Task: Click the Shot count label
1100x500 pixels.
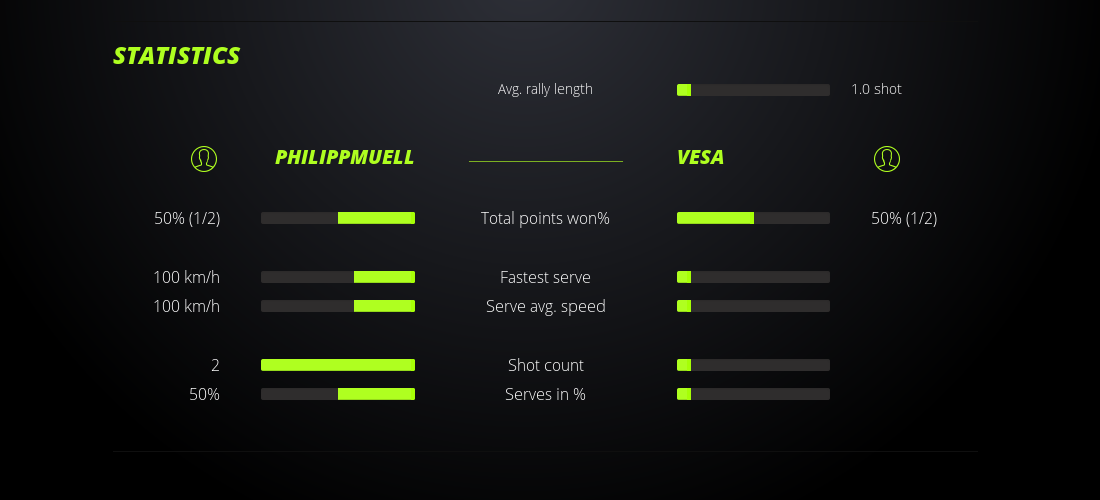Action: (x=545, y=365)
